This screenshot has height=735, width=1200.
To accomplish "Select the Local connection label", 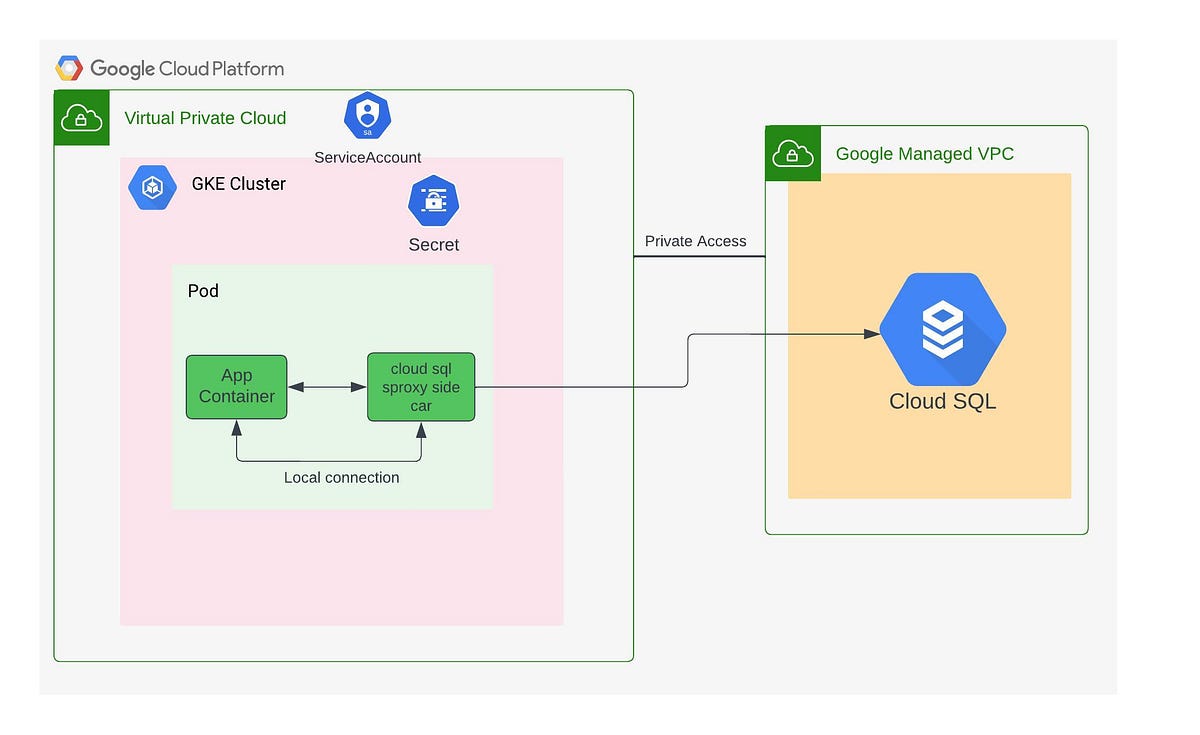I will (x=342, y=477).
